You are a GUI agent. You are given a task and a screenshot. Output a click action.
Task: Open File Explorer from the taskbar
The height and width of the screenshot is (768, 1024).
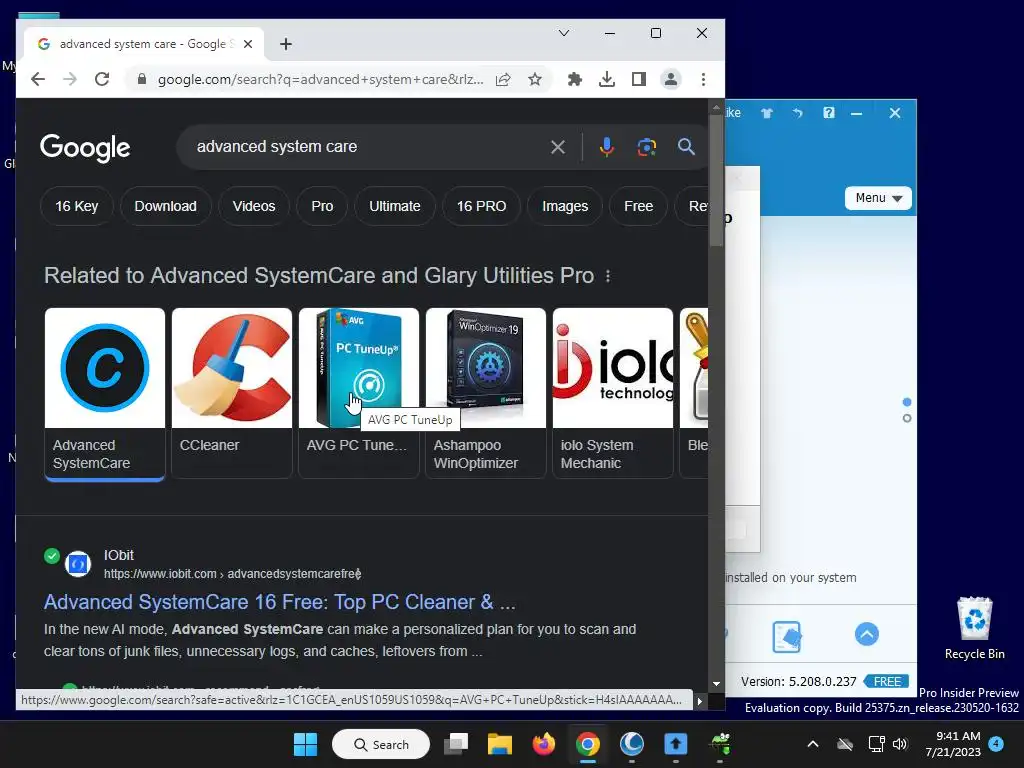tap(500, 744)
